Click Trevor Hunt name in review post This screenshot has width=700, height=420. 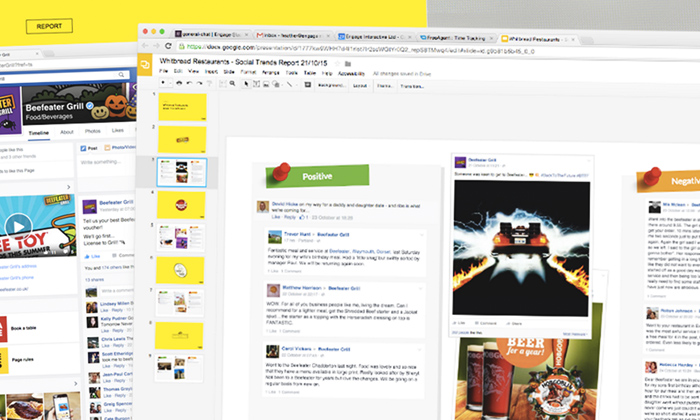point(297,234)
